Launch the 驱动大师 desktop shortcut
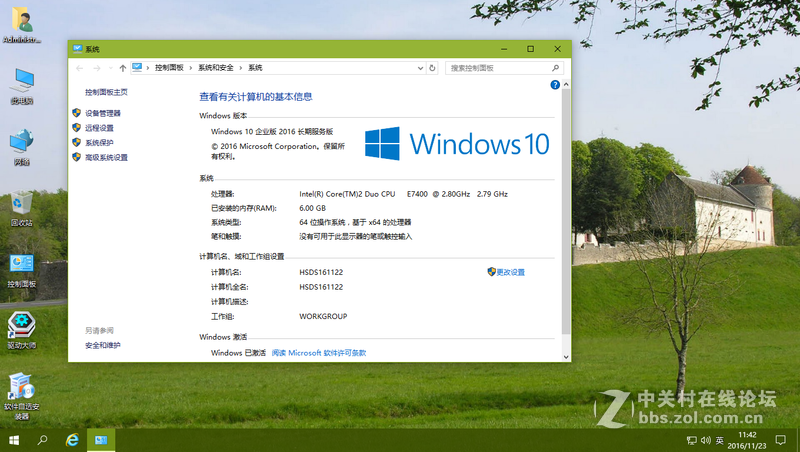Image resolution: width=800 pixels, height=452 pixels. tap(21, 331)
